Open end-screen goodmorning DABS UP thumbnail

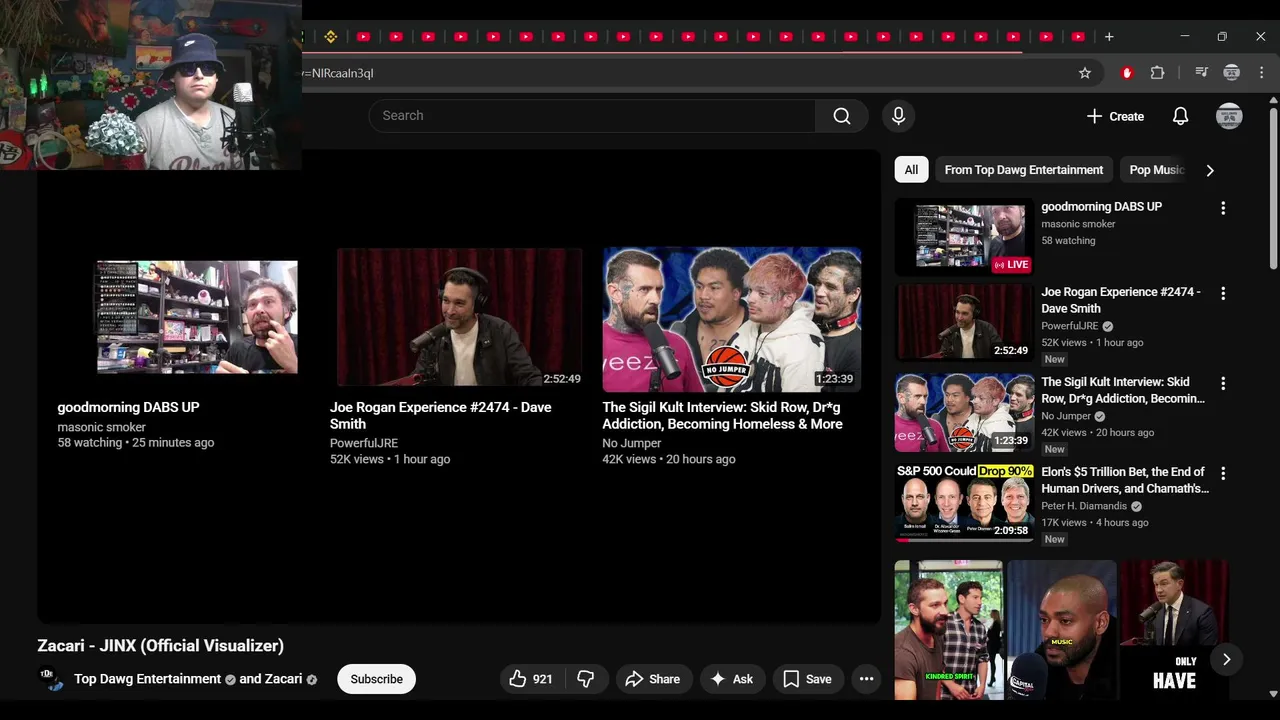(x=197, y=318)
